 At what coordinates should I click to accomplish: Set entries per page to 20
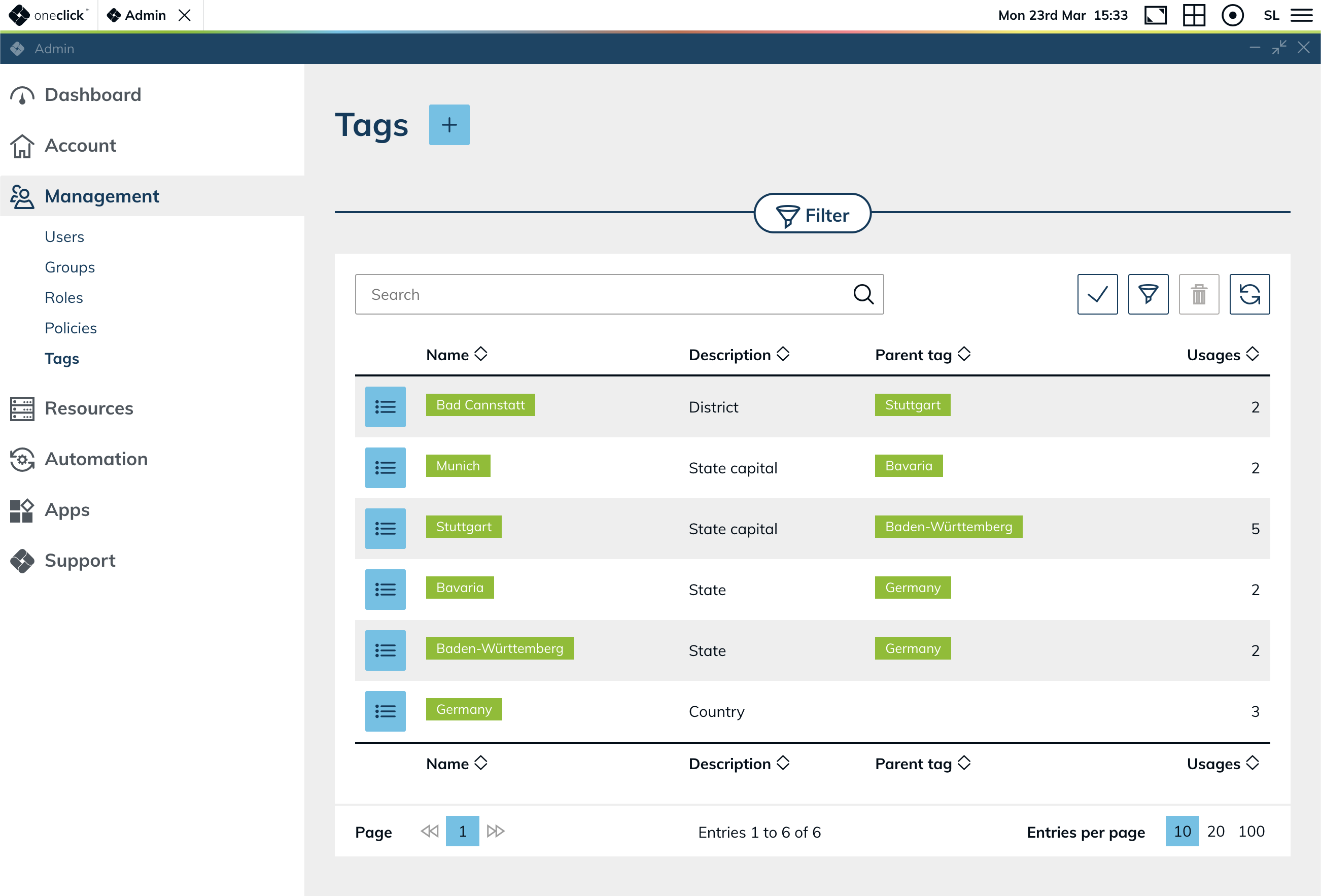1215,831
